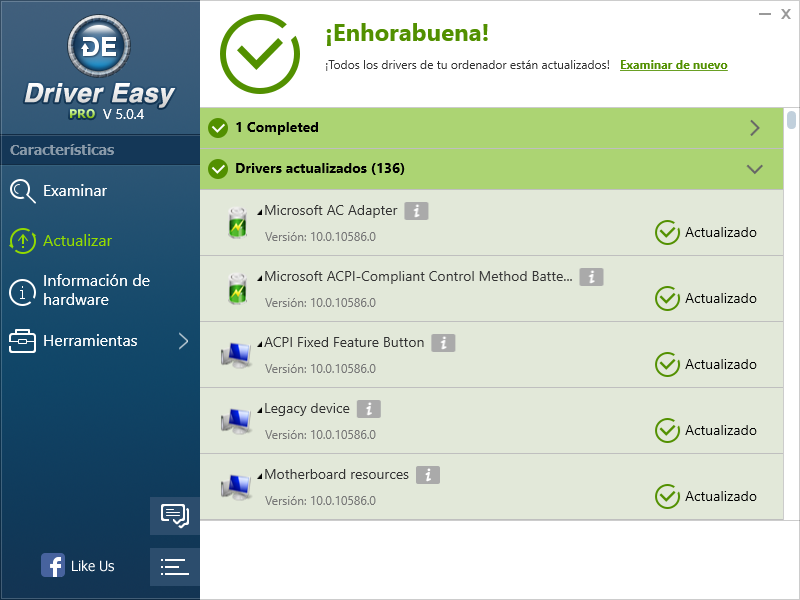Select the ACPI Fixed Feature Button name
This screenshot has height=600, width=800.
pyautogui.click(x=344, y=342)
